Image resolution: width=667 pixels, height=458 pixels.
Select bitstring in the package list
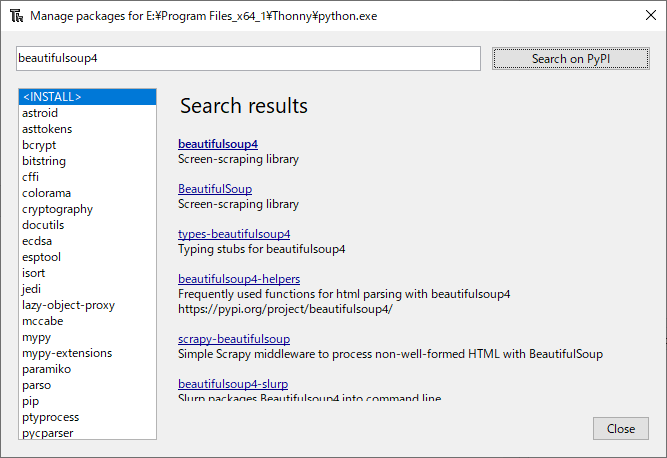[x=88, y=161]
